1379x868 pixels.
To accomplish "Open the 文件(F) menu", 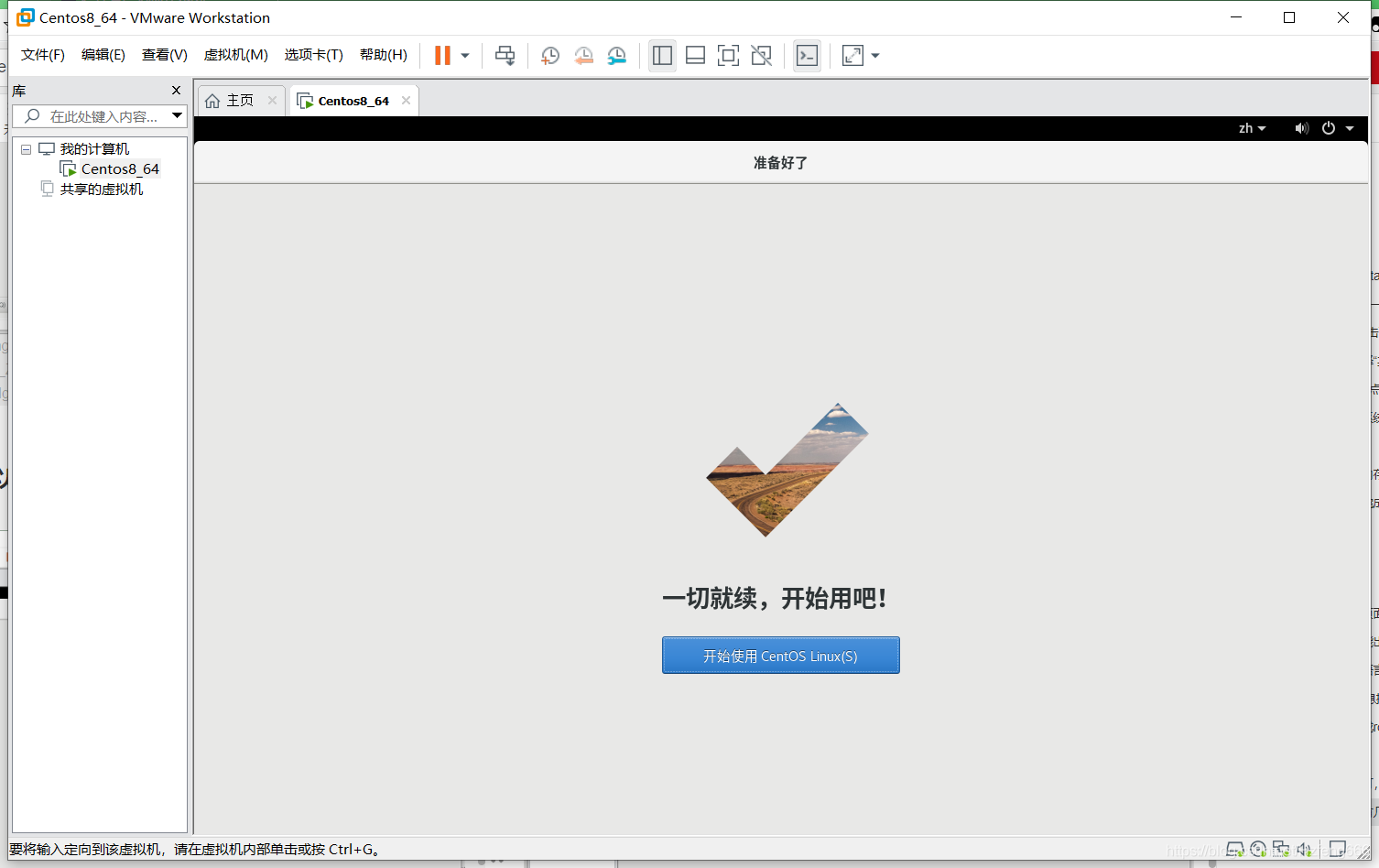I will [43, 55].
